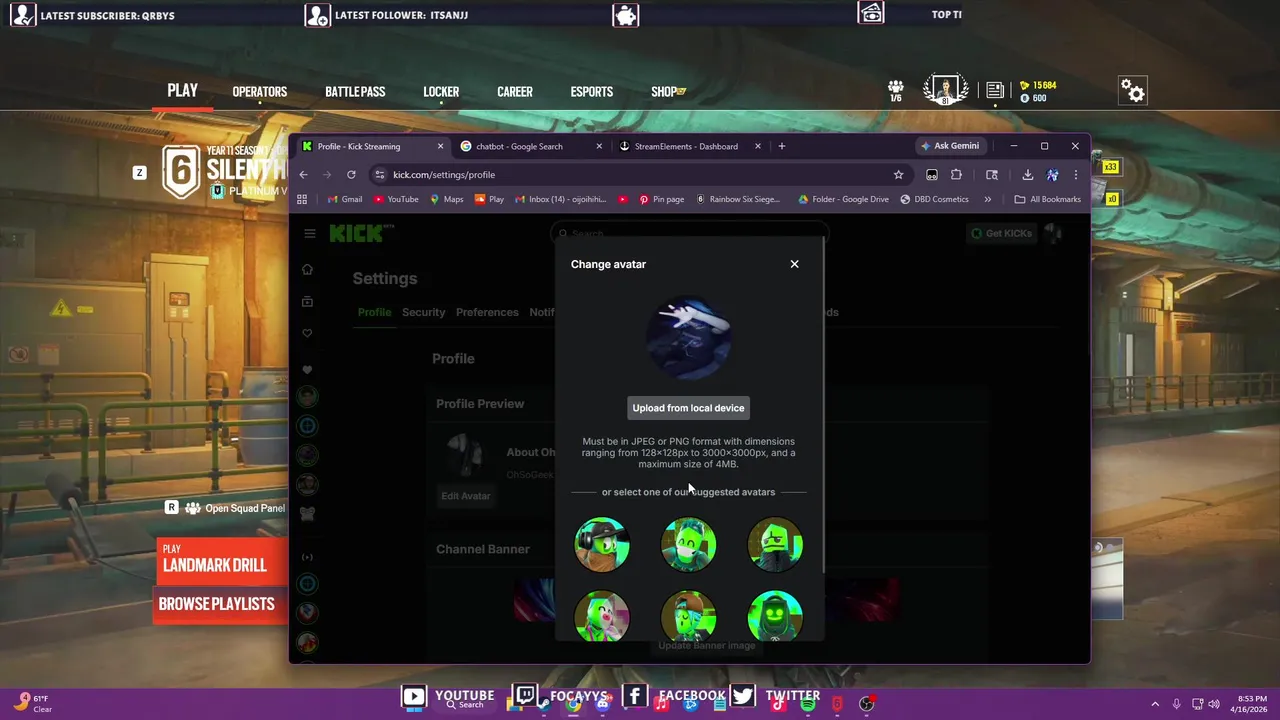Open Chrome apps grid icon
The width and height of the screenshot is (1280, 720).
pos(302,199)
